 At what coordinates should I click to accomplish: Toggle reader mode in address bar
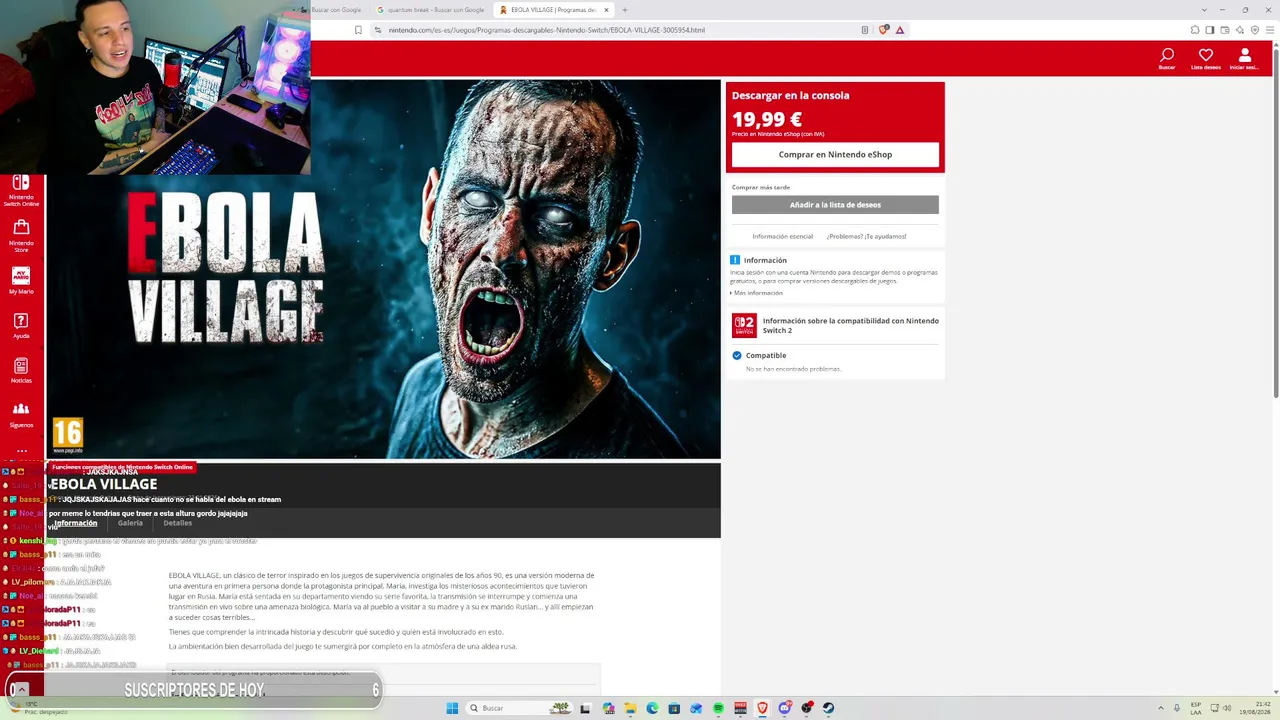(x=865, y=30)
